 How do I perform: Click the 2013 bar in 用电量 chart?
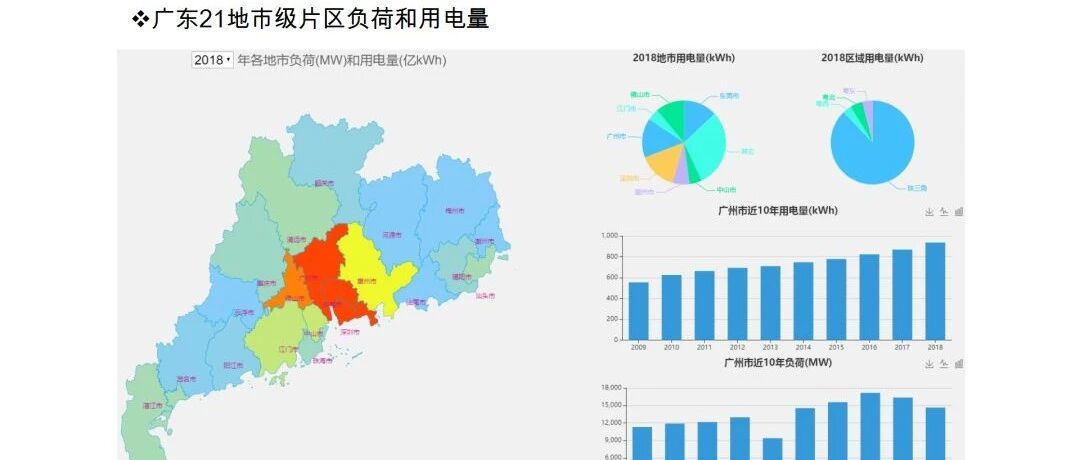(770, 303)
